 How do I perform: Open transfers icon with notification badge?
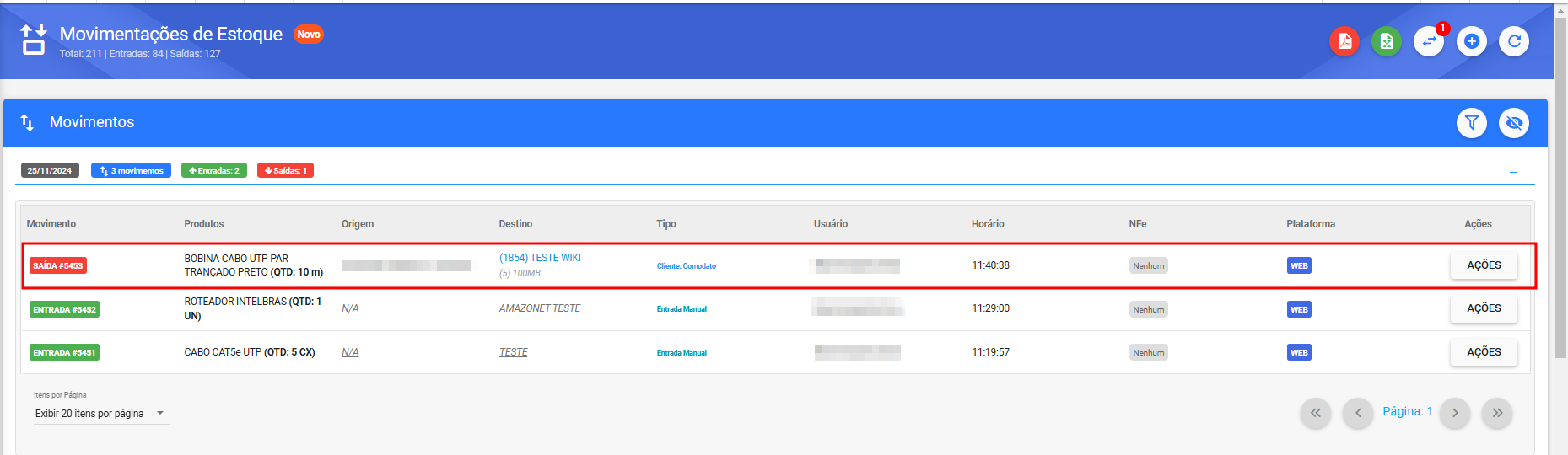1429,41
